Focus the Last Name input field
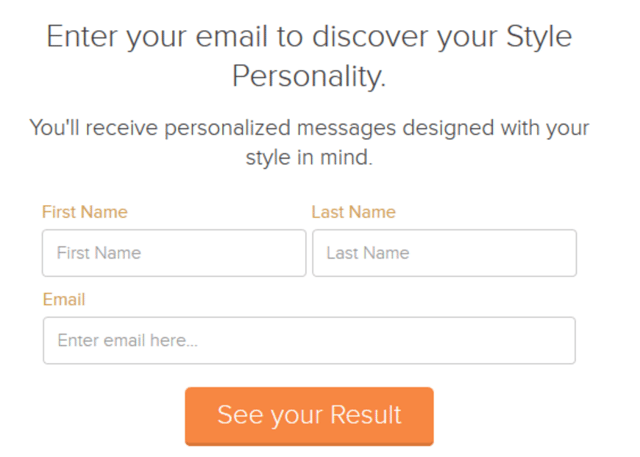 pyautogui.click(x=444, y=253)
